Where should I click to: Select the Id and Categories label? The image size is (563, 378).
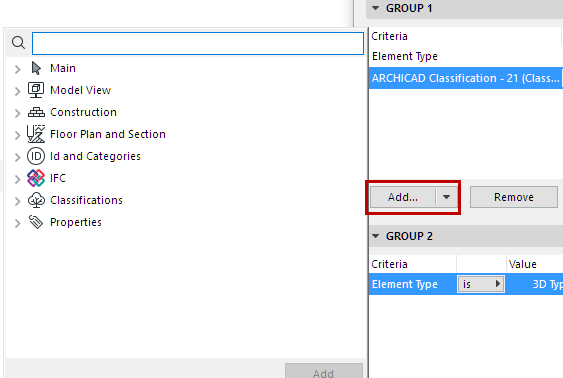click(95, 156)
